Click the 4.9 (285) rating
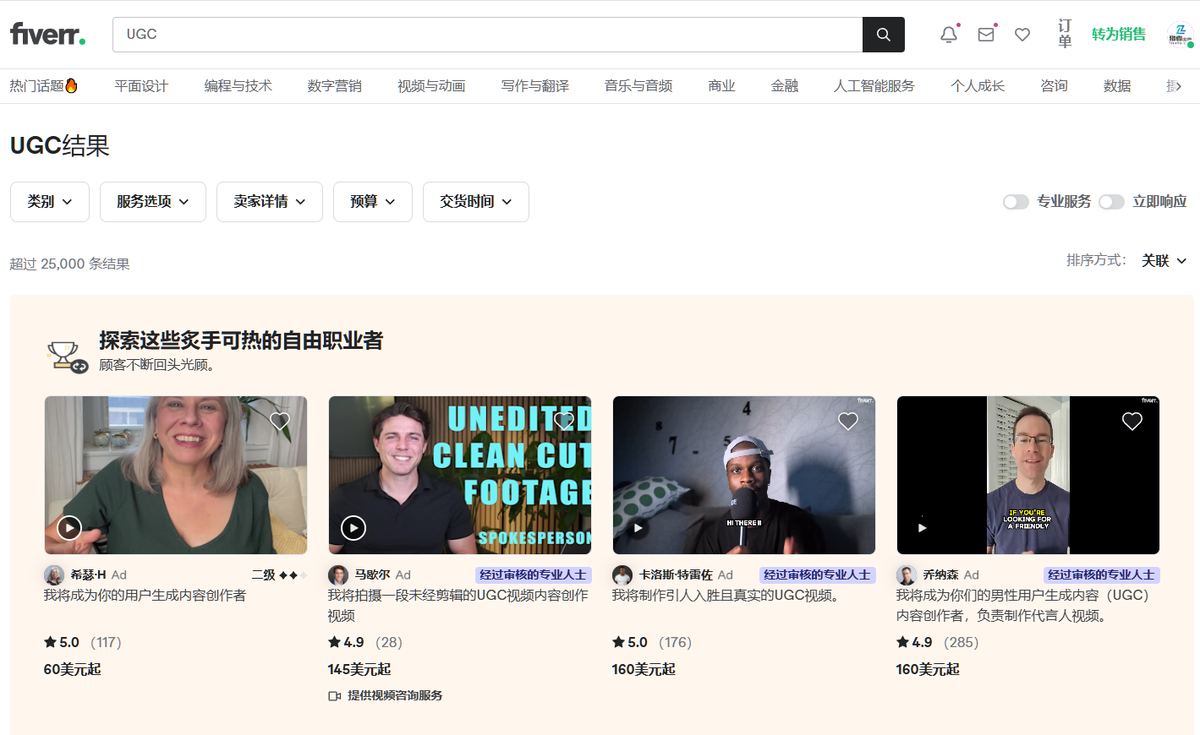The height and width of the screenshot is (735, 1200). [x=936, y=642]
